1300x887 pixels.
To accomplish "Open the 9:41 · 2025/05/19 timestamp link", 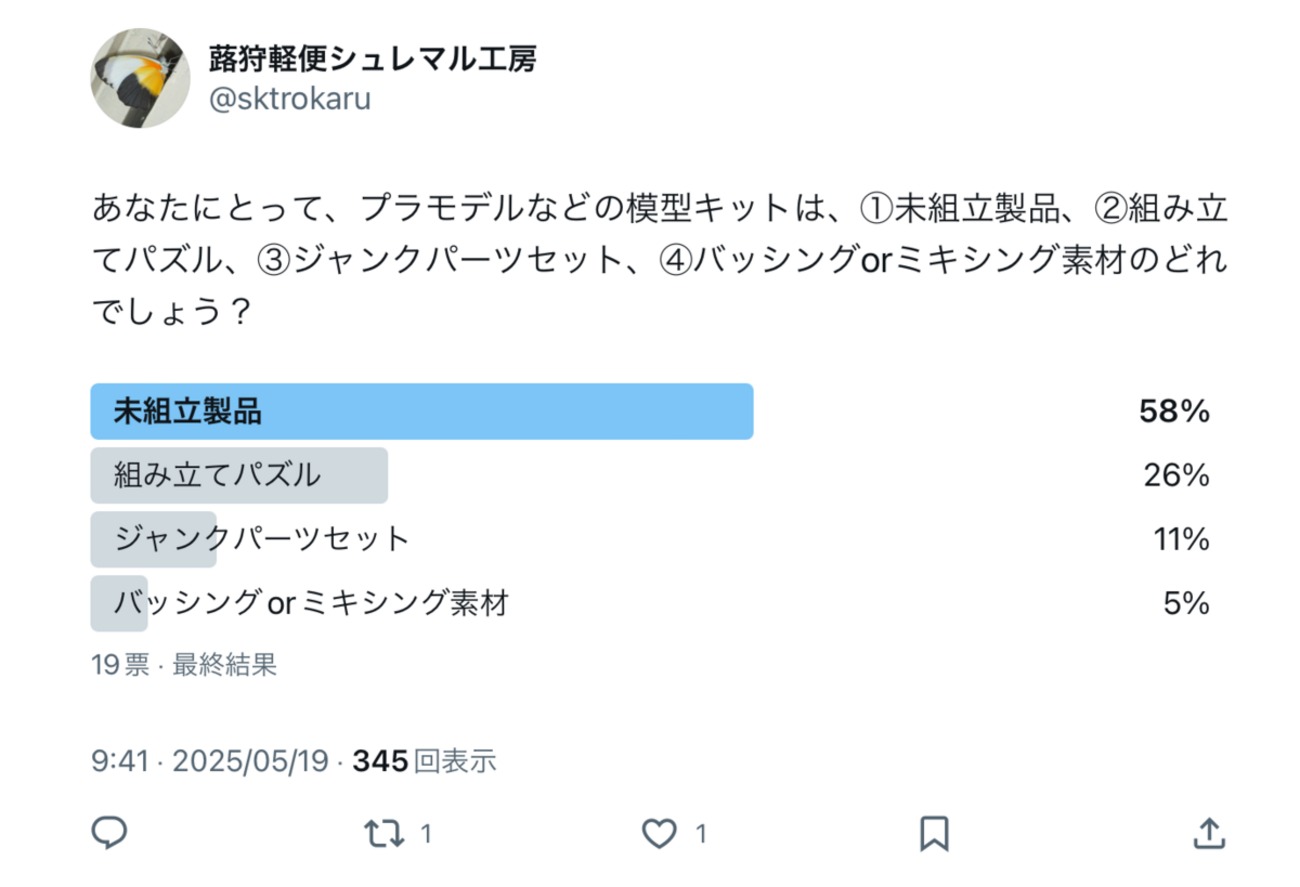I will pyautogui.click(x=210, y=762).
